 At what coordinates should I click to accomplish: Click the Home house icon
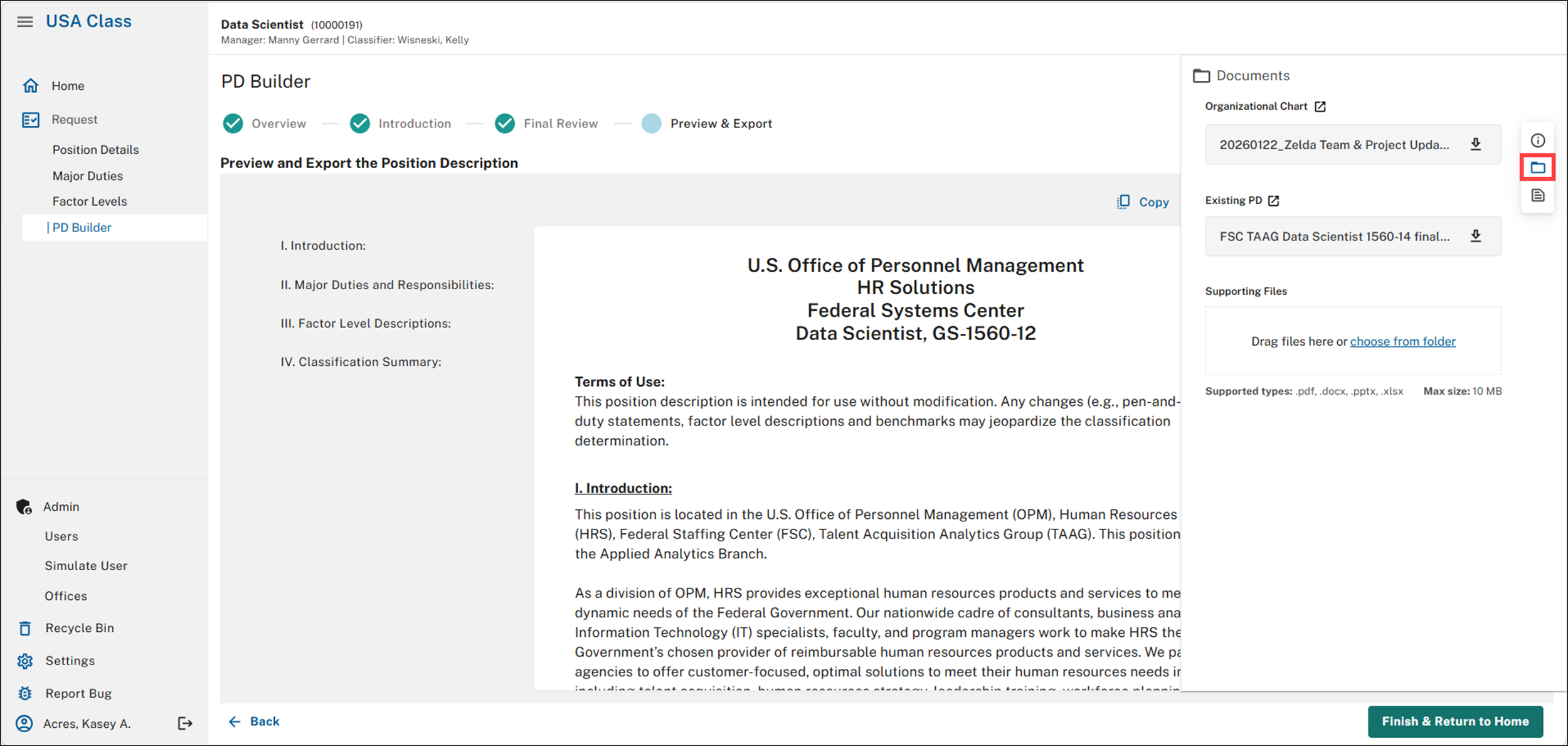click(x=31, y=85)
